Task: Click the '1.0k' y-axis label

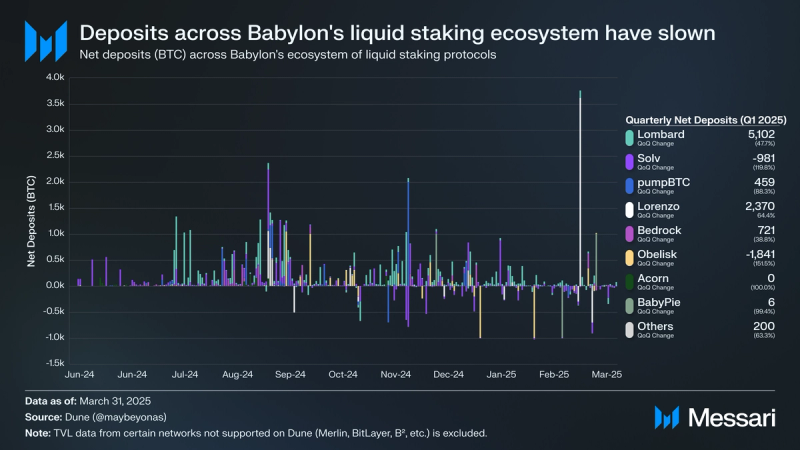Action: (55, 233)
